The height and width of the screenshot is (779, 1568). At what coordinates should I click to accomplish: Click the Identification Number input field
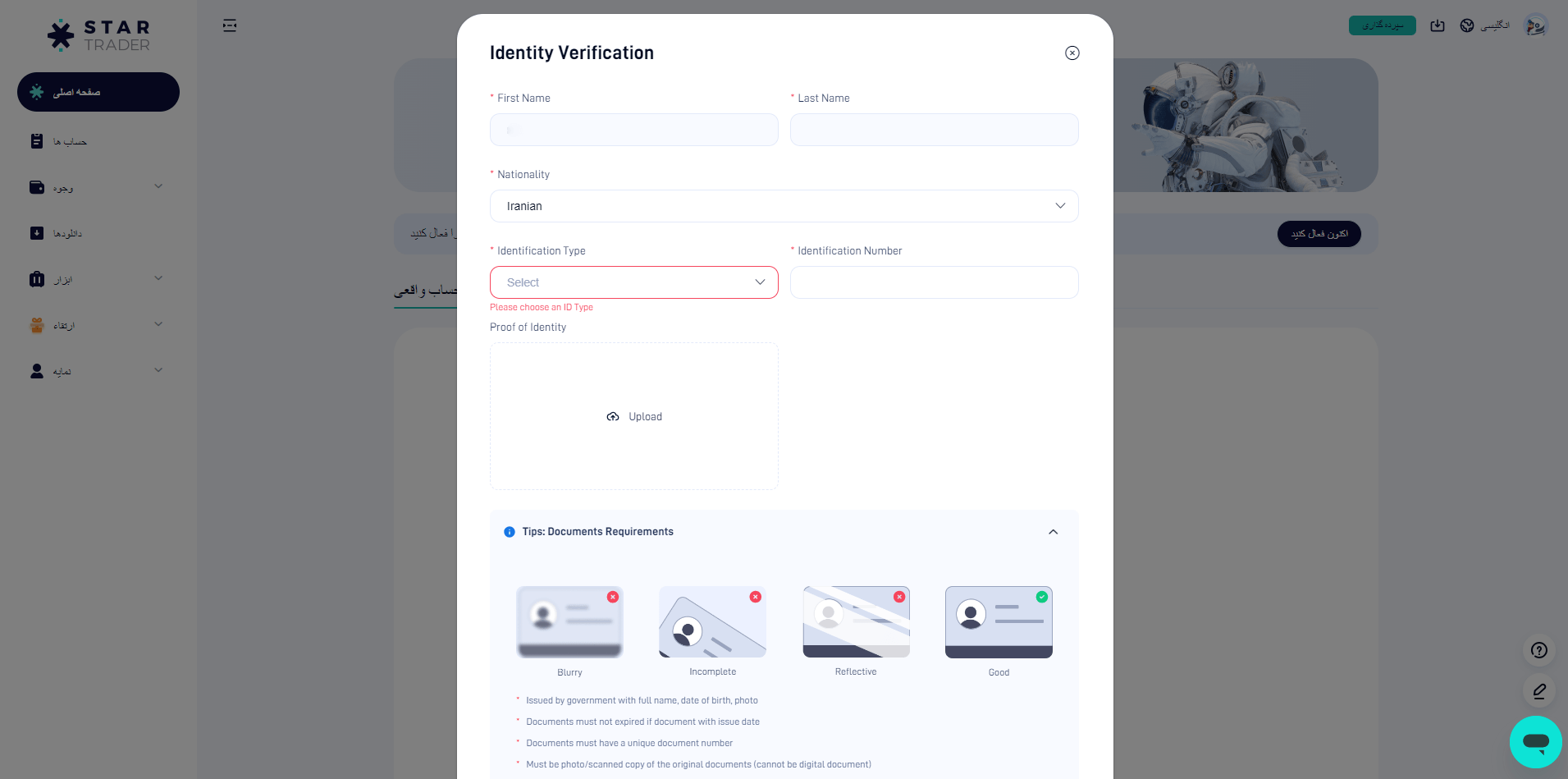pyautogui.click(x=934, y=282)
